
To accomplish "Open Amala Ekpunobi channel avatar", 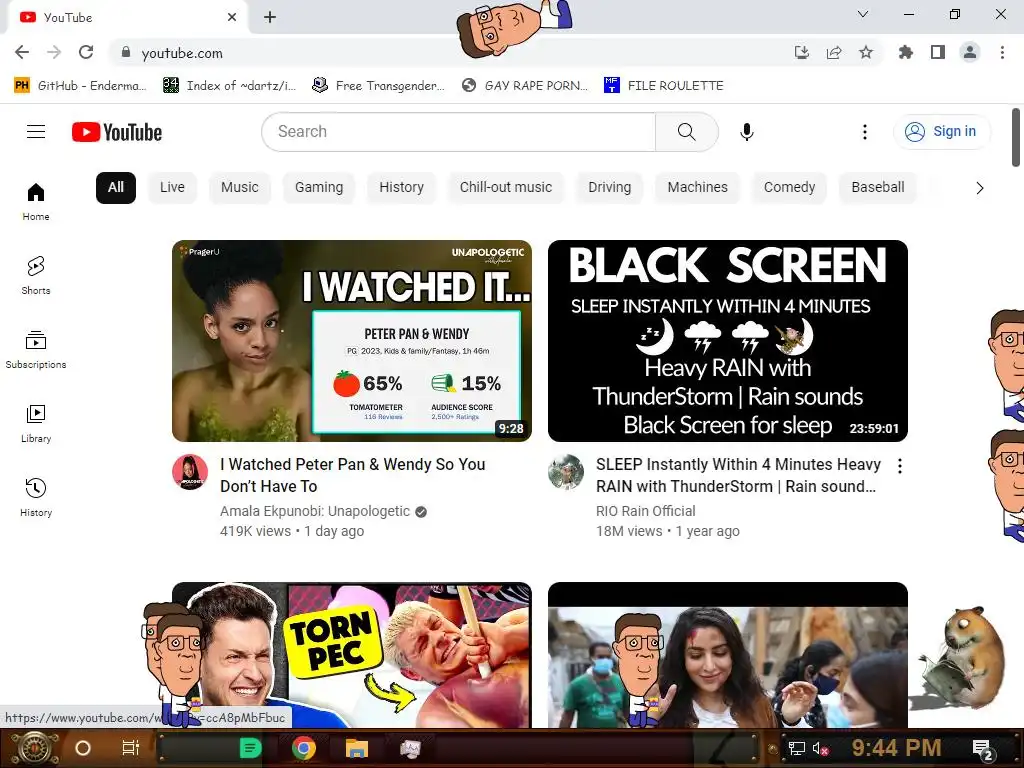I will coord(190,472).
